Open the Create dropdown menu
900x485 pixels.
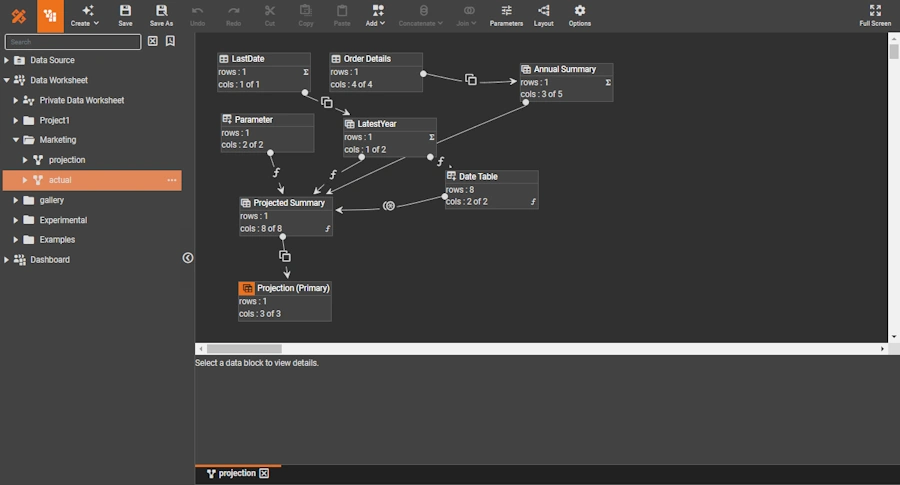pyautogui.click(x=85, y=15)
